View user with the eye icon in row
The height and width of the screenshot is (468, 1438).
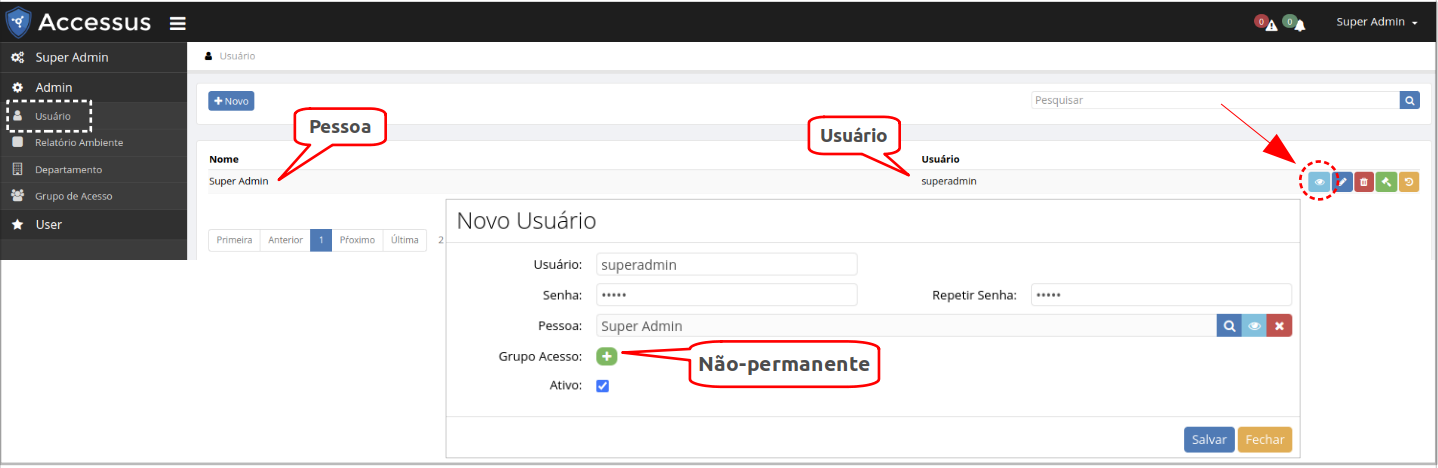tap(1320, 182)
